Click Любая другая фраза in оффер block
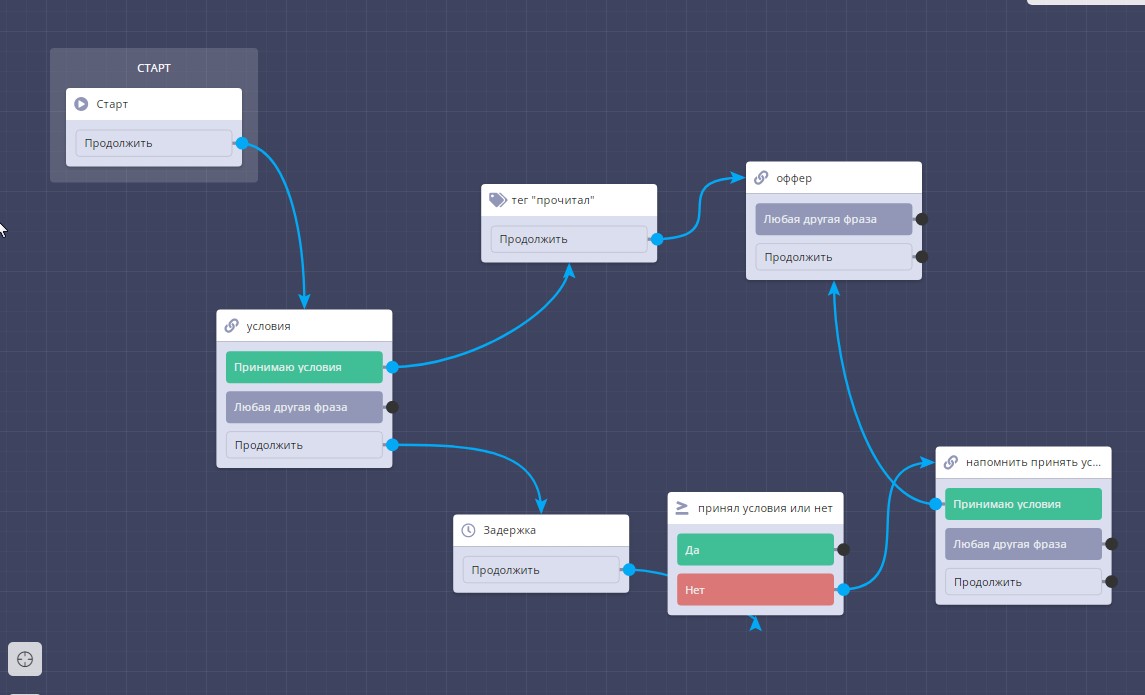Screen dimensions: 1145x695 point(833,219)
